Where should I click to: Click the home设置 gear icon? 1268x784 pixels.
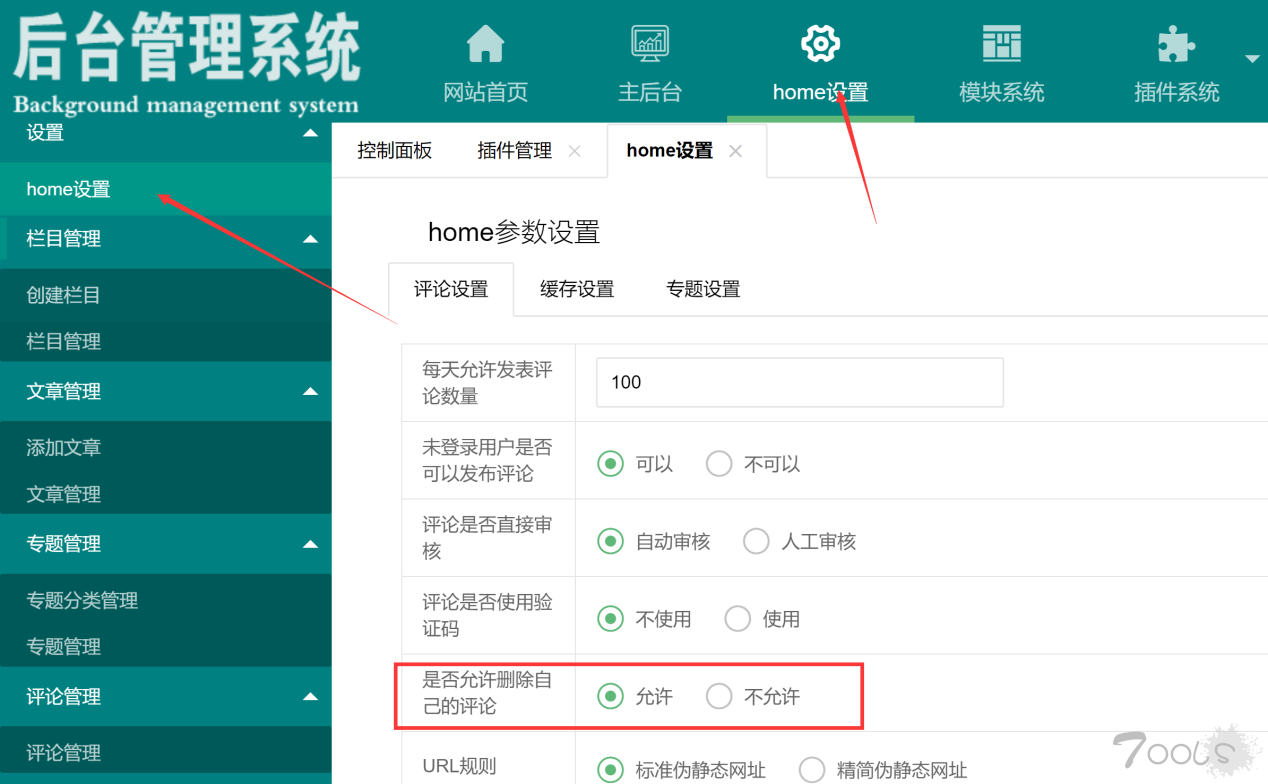[x=820, y=43]
